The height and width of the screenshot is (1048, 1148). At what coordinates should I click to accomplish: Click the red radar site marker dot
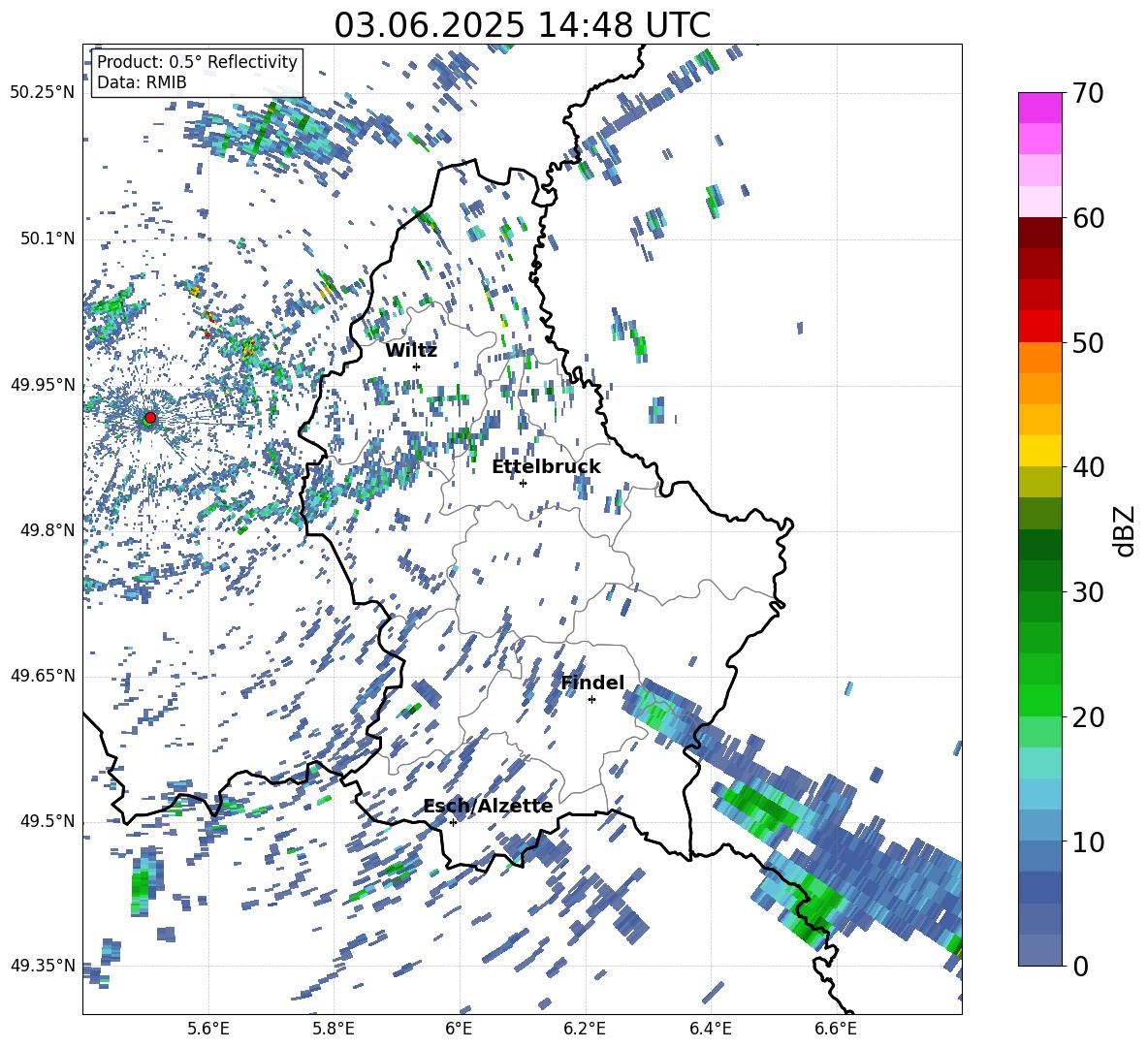pyautogui.click(x=150, y=417)
